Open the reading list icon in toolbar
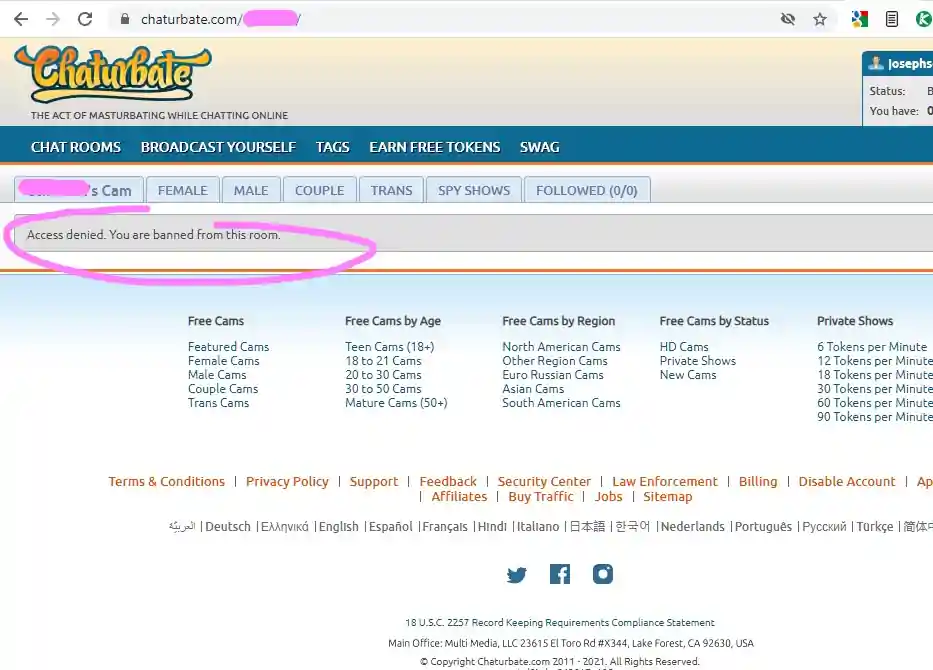Viewport: 933px width, 670px height. (891, 19)
